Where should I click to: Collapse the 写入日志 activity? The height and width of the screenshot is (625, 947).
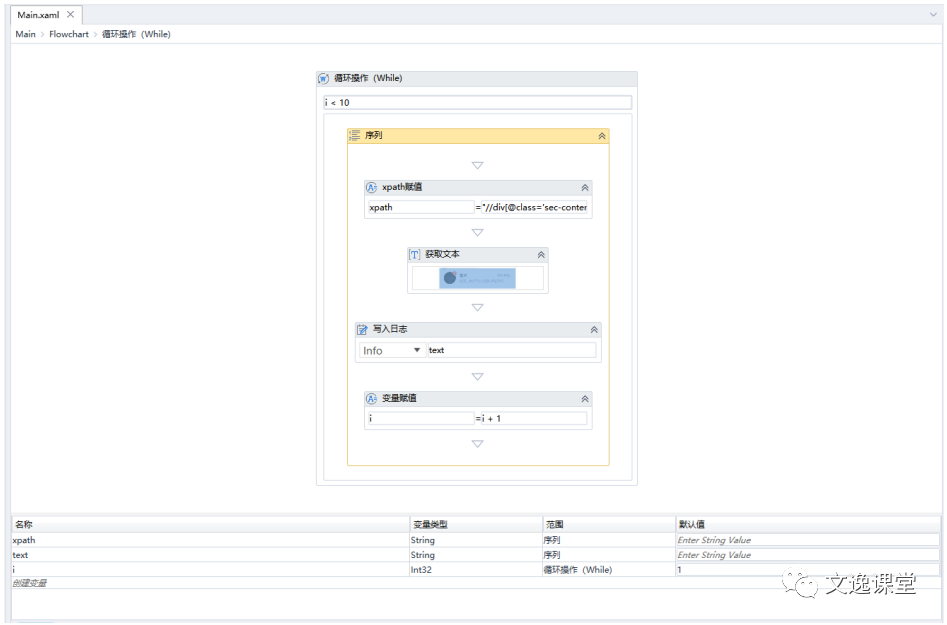click(593, 329)
